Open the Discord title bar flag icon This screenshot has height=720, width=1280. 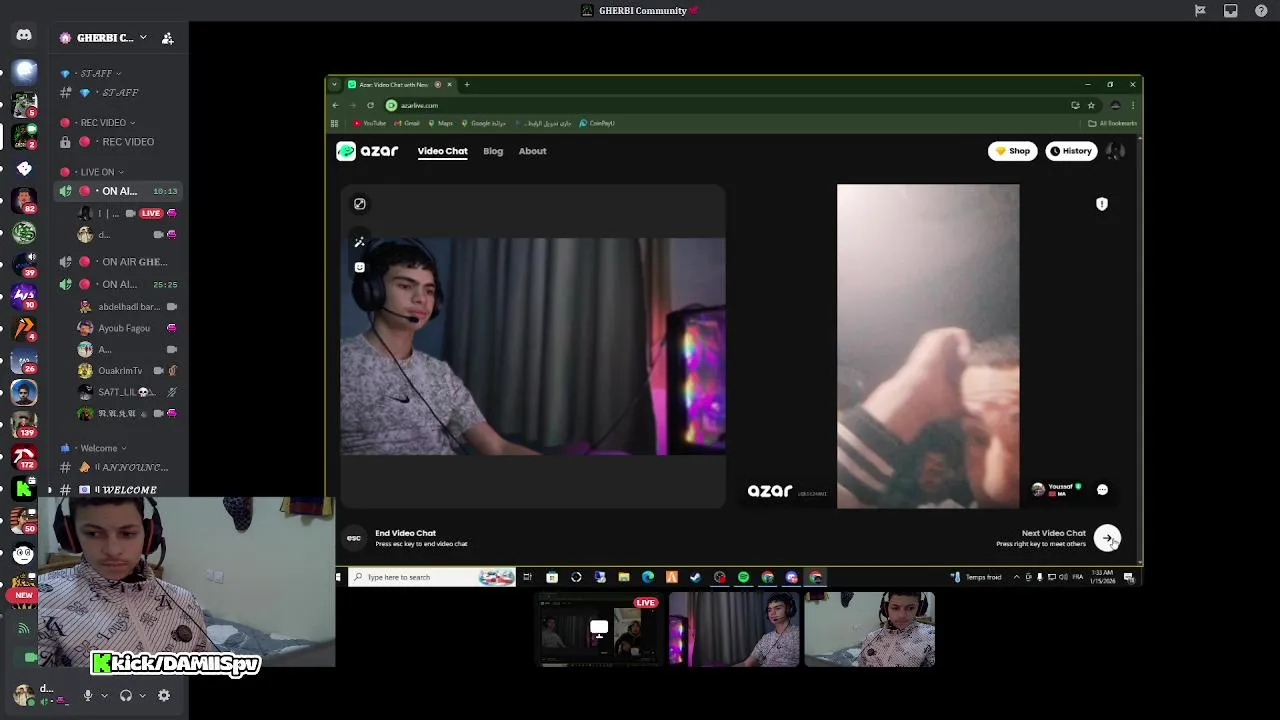tap(1200, 11)
